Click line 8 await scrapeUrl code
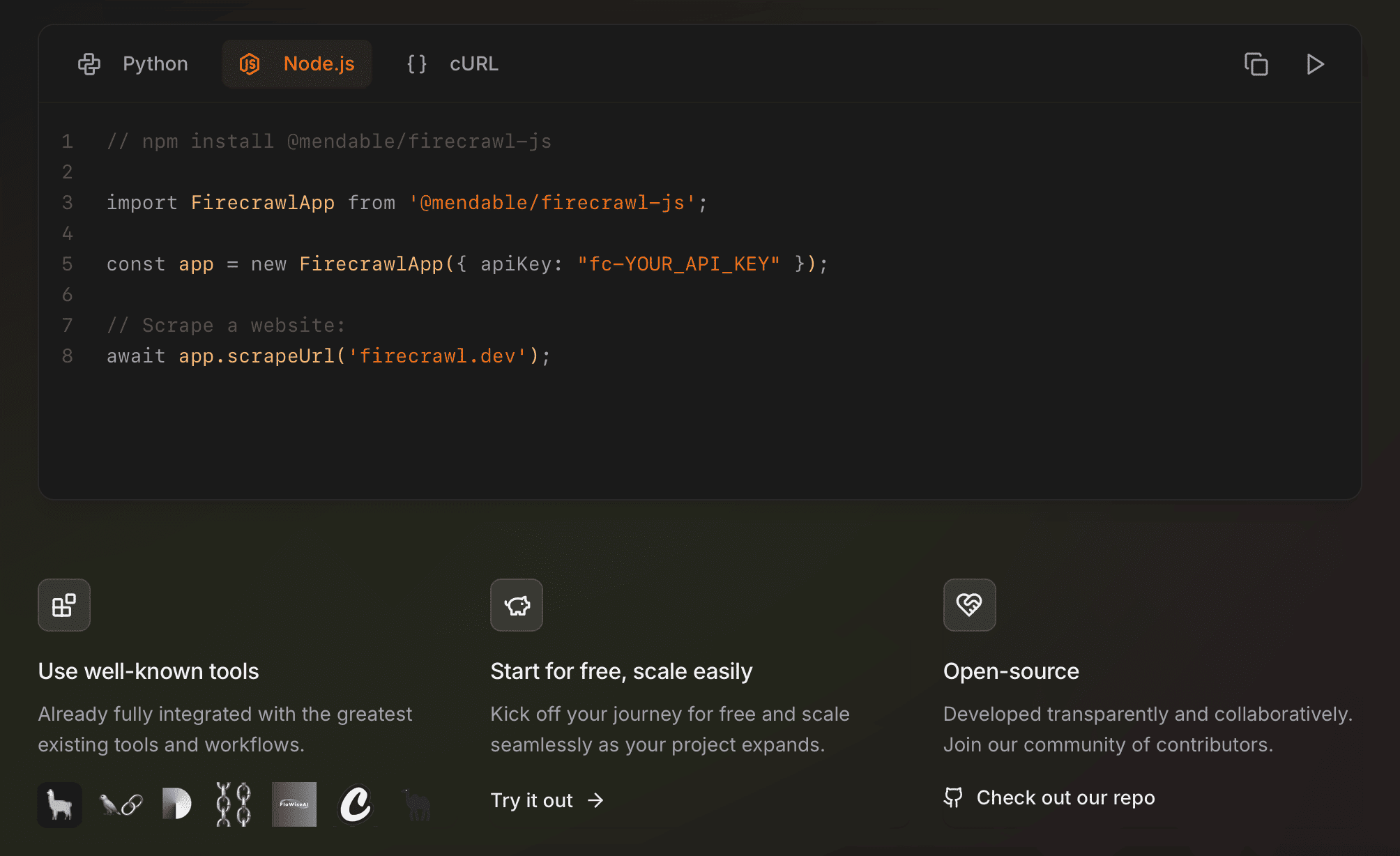Image resolution: width=1400 pixels, height=856 pixels. (x=328, y=356)
